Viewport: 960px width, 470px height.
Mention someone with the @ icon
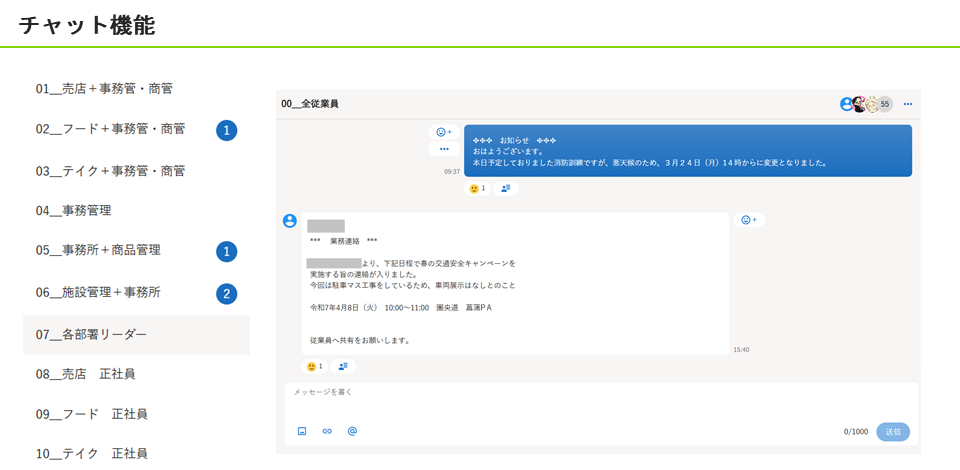[x=352, y=431]
